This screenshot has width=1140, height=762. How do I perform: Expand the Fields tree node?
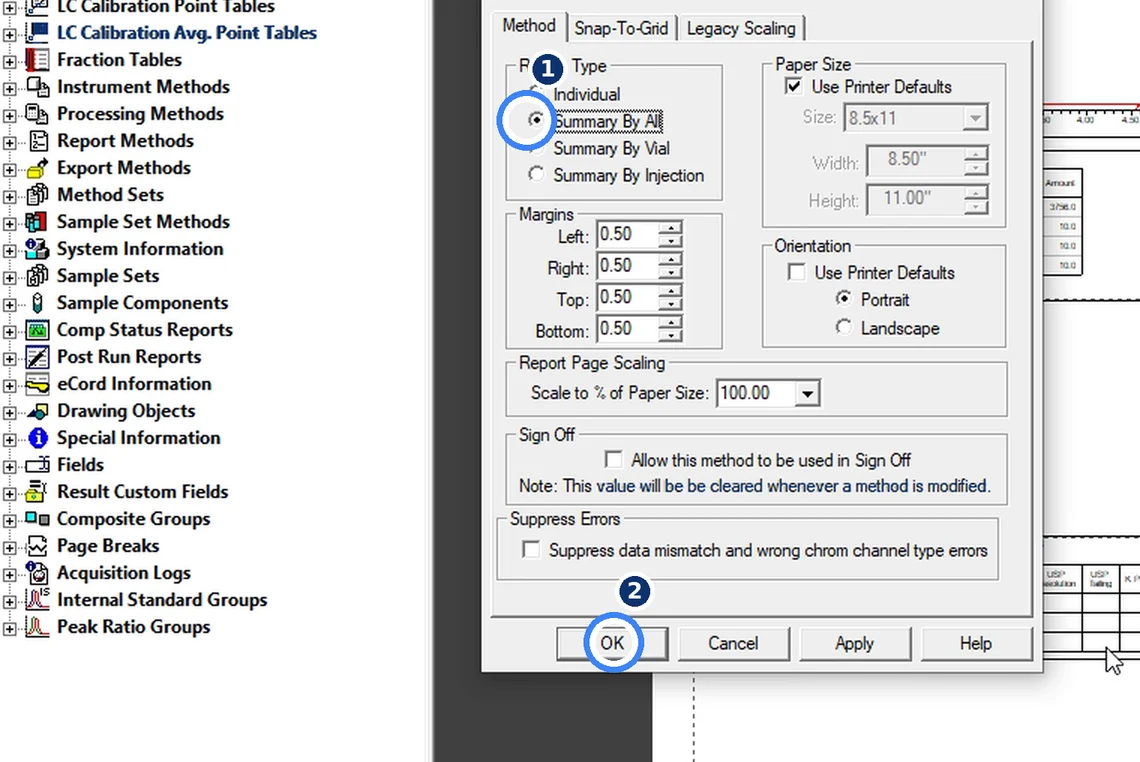point(9,467)
